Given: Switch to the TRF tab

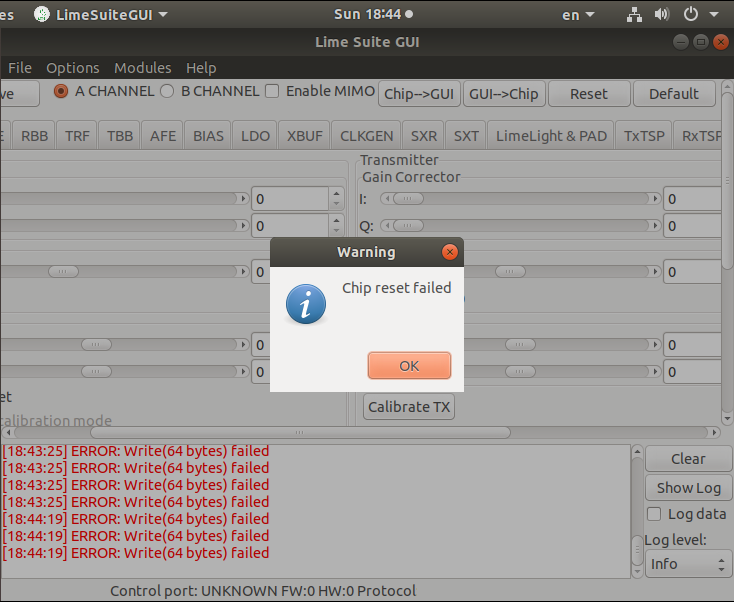Looking at the screenshot, I should pyautogui.click(x=77, y=136).
